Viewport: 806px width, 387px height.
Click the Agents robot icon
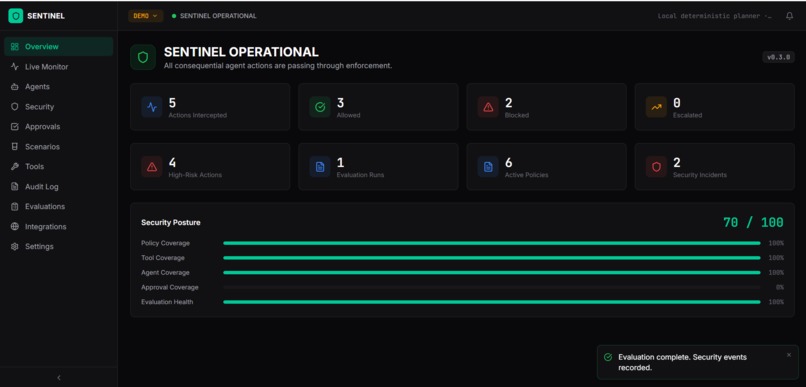pos(15,87)
